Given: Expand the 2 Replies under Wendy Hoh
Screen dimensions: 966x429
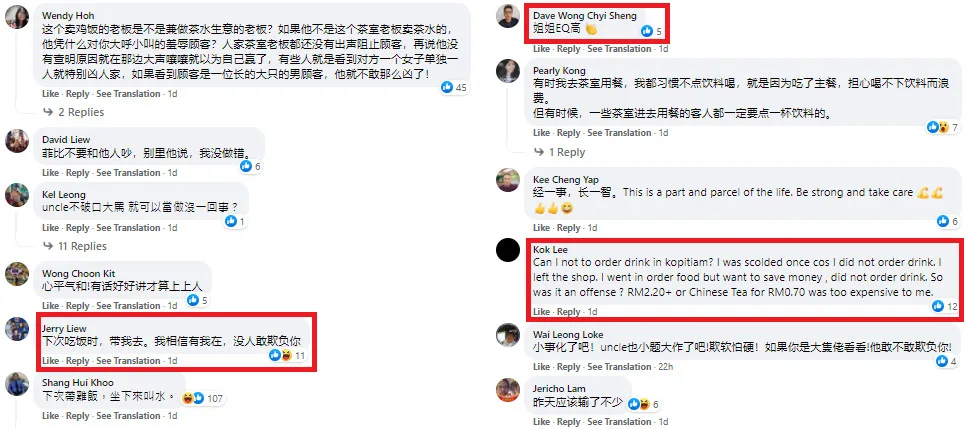Looking at the screenshot, I should [74, 112].
